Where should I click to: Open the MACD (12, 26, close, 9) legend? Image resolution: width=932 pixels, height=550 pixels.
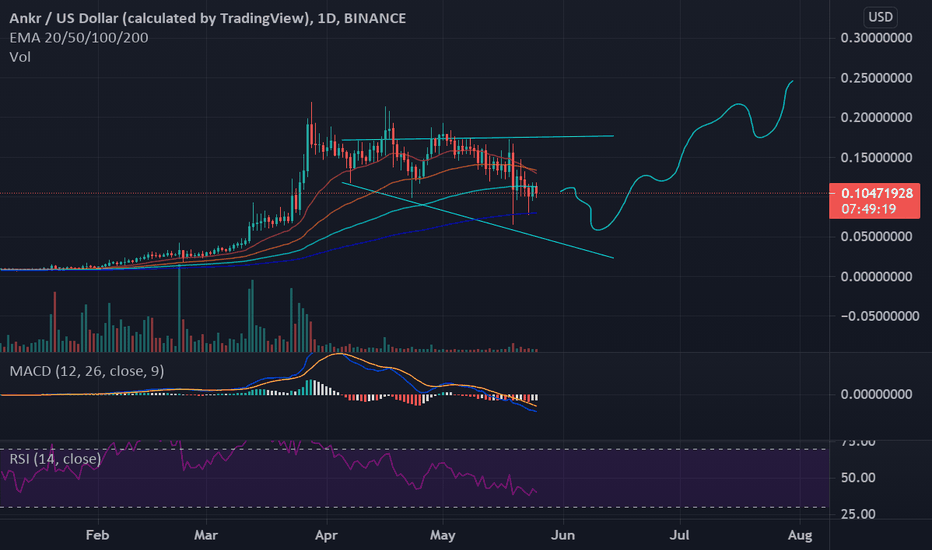click(x=87, y=371)
